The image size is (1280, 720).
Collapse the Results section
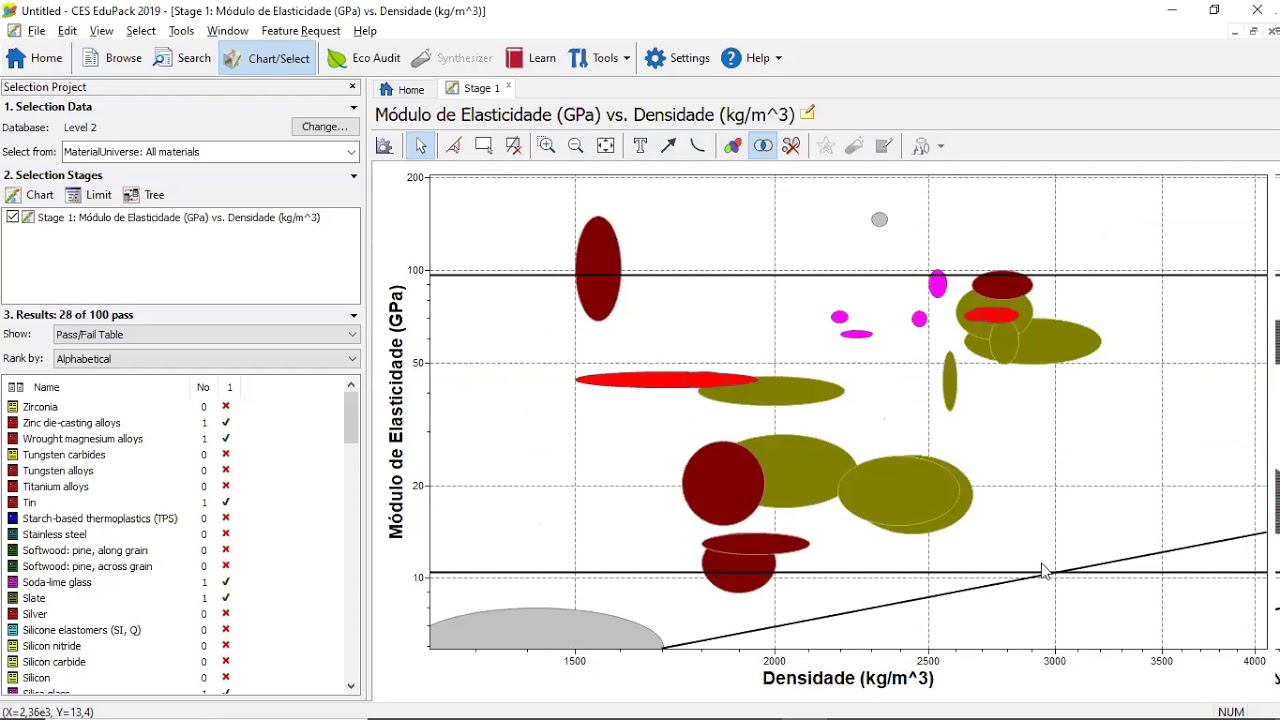tap(353, 315)
